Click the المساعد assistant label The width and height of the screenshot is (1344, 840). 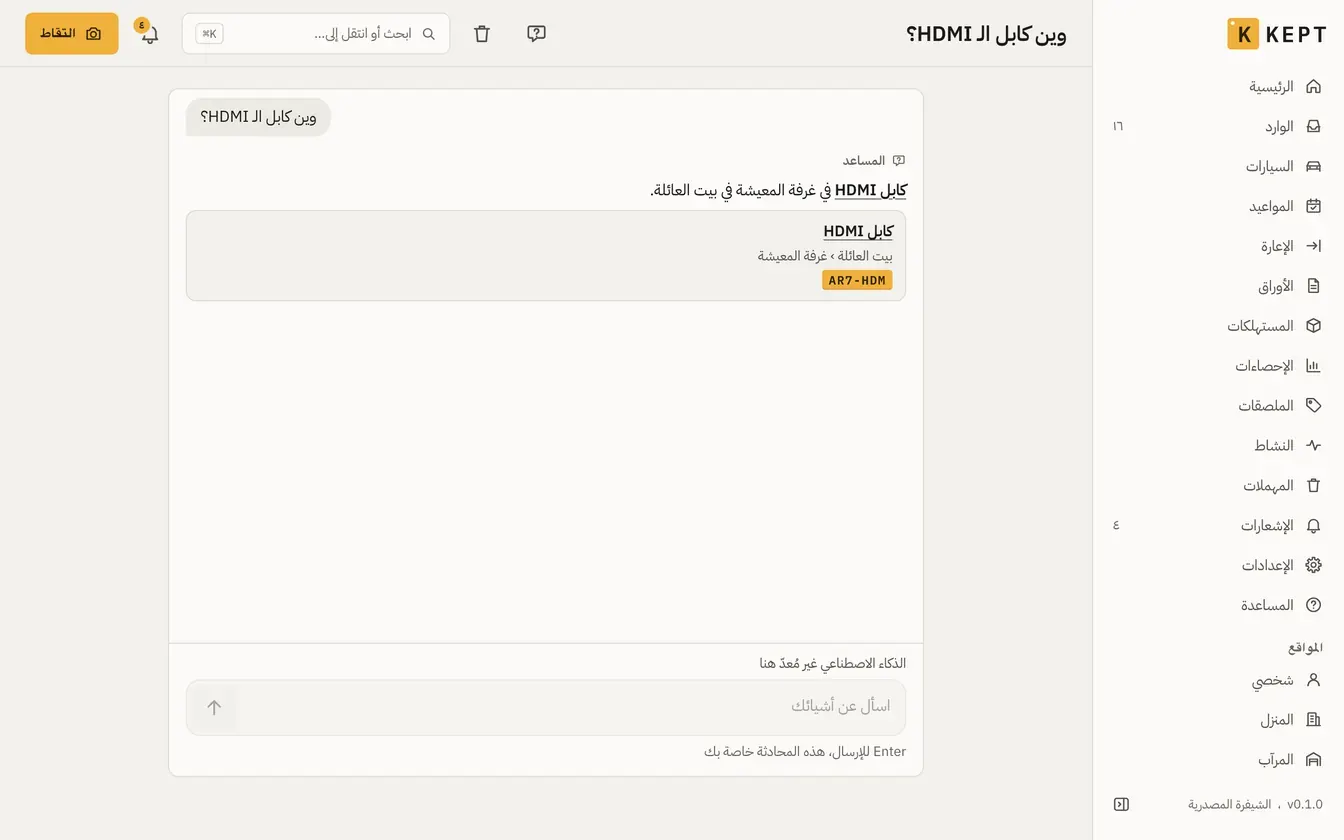point(864,161)
